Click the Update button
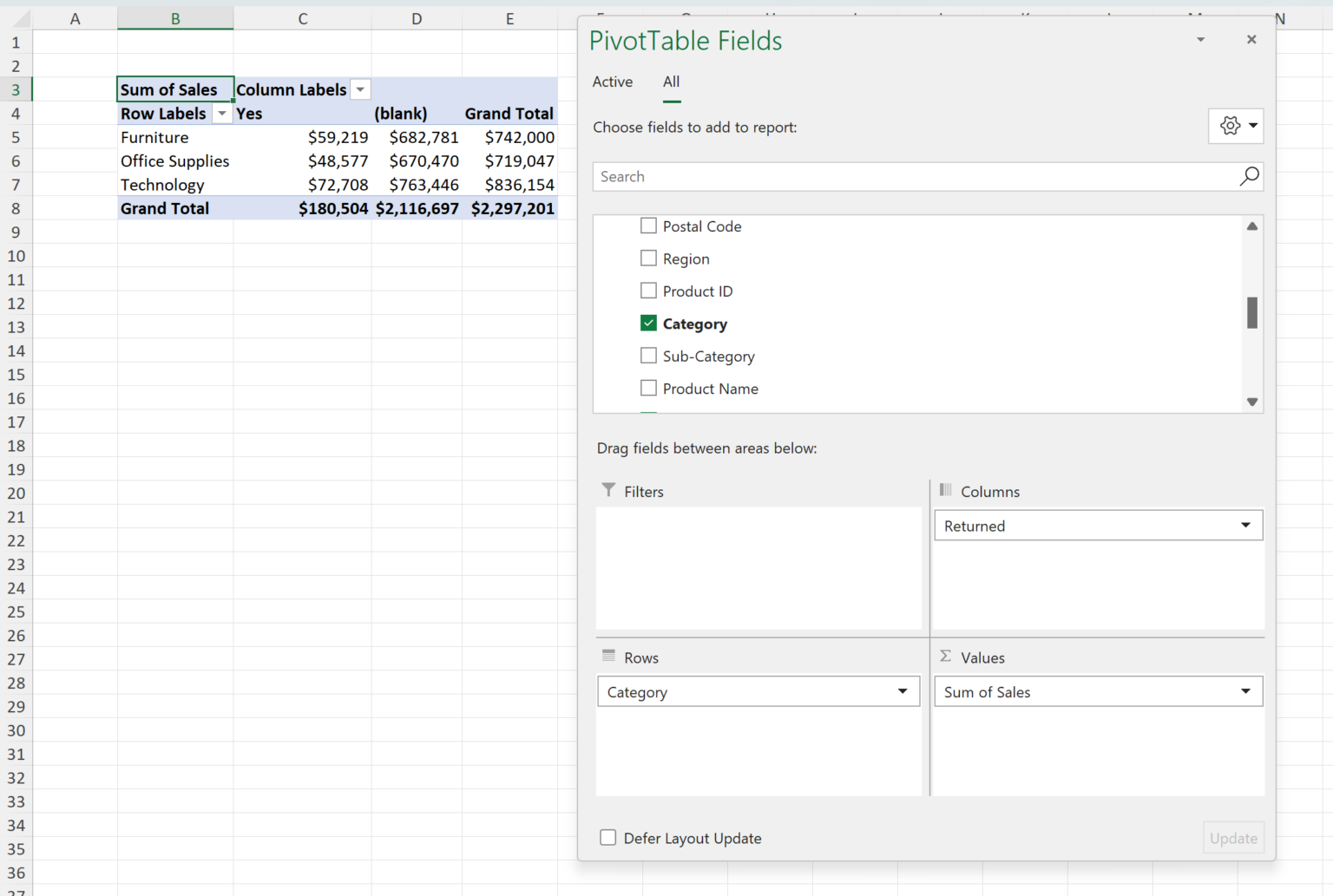 coord(1232,838)
